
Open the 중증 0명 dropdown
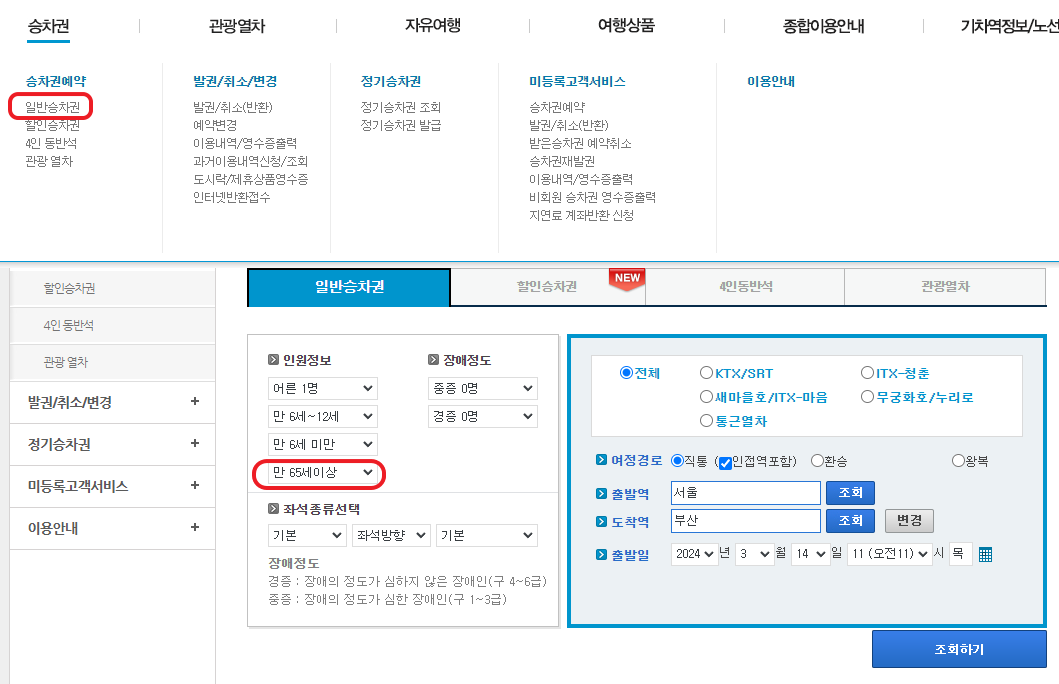click(483, 388)
